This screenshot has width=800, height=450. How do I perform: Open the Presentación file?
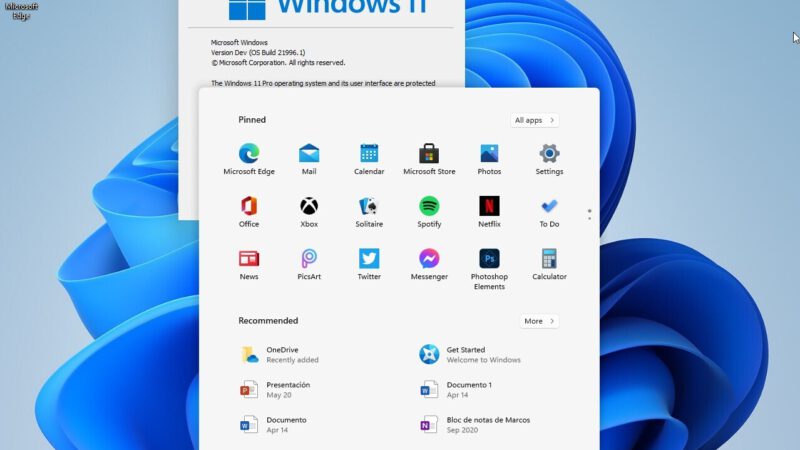tap(276, 390)
